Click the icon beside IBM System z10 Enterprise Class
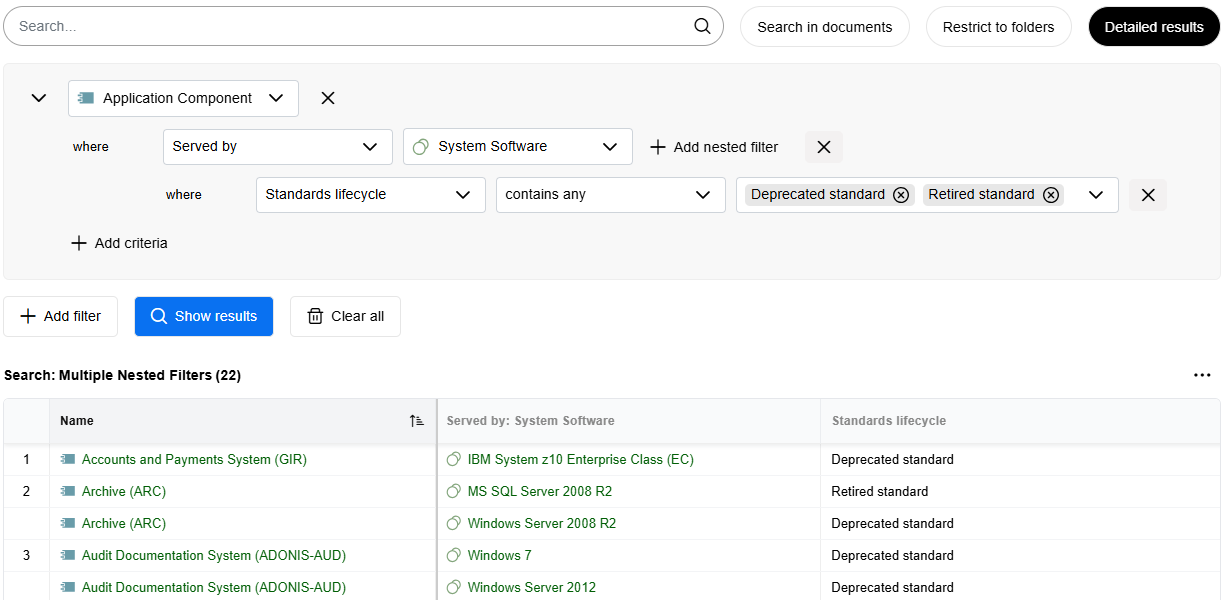This screenshot has height=600, width=1224. [x=454, y=459]
